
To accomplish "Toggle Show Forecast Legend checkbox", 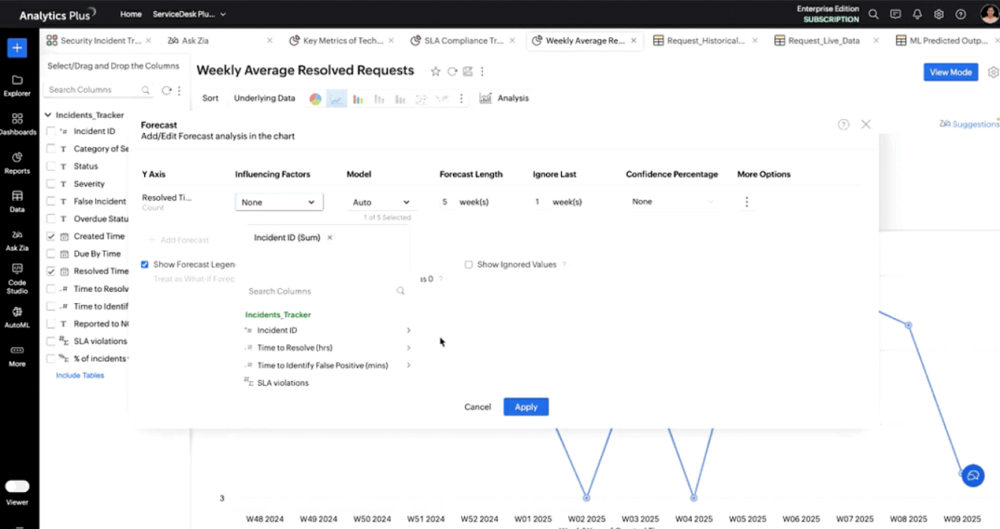I will tap(145, 264).
